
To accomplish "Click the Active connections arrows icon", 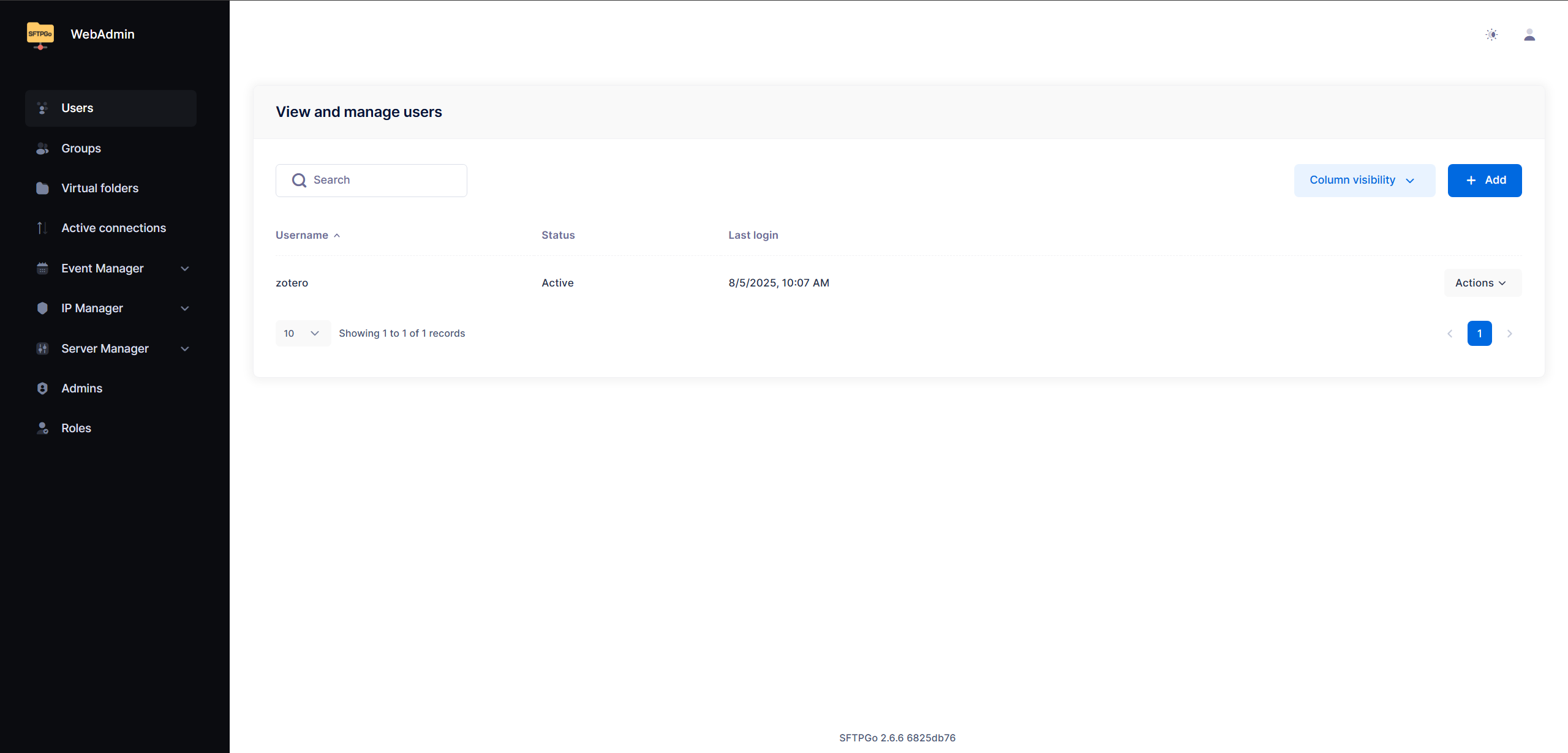I will click(x=42, y=228).
